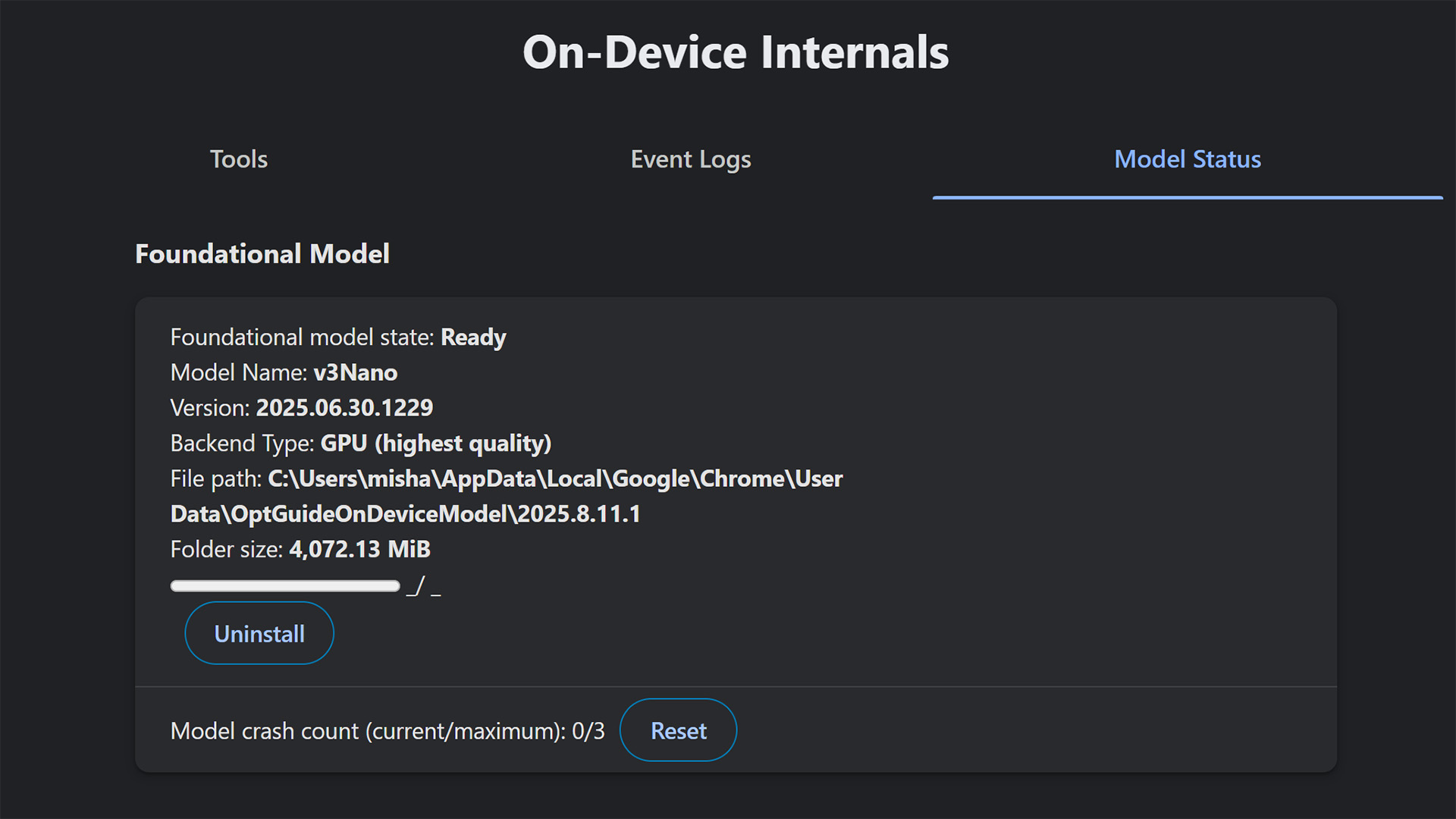Click the OptGuideOnDeviceModel file path line
This screenshot has width=1456, height=819.
click(406, 514)
